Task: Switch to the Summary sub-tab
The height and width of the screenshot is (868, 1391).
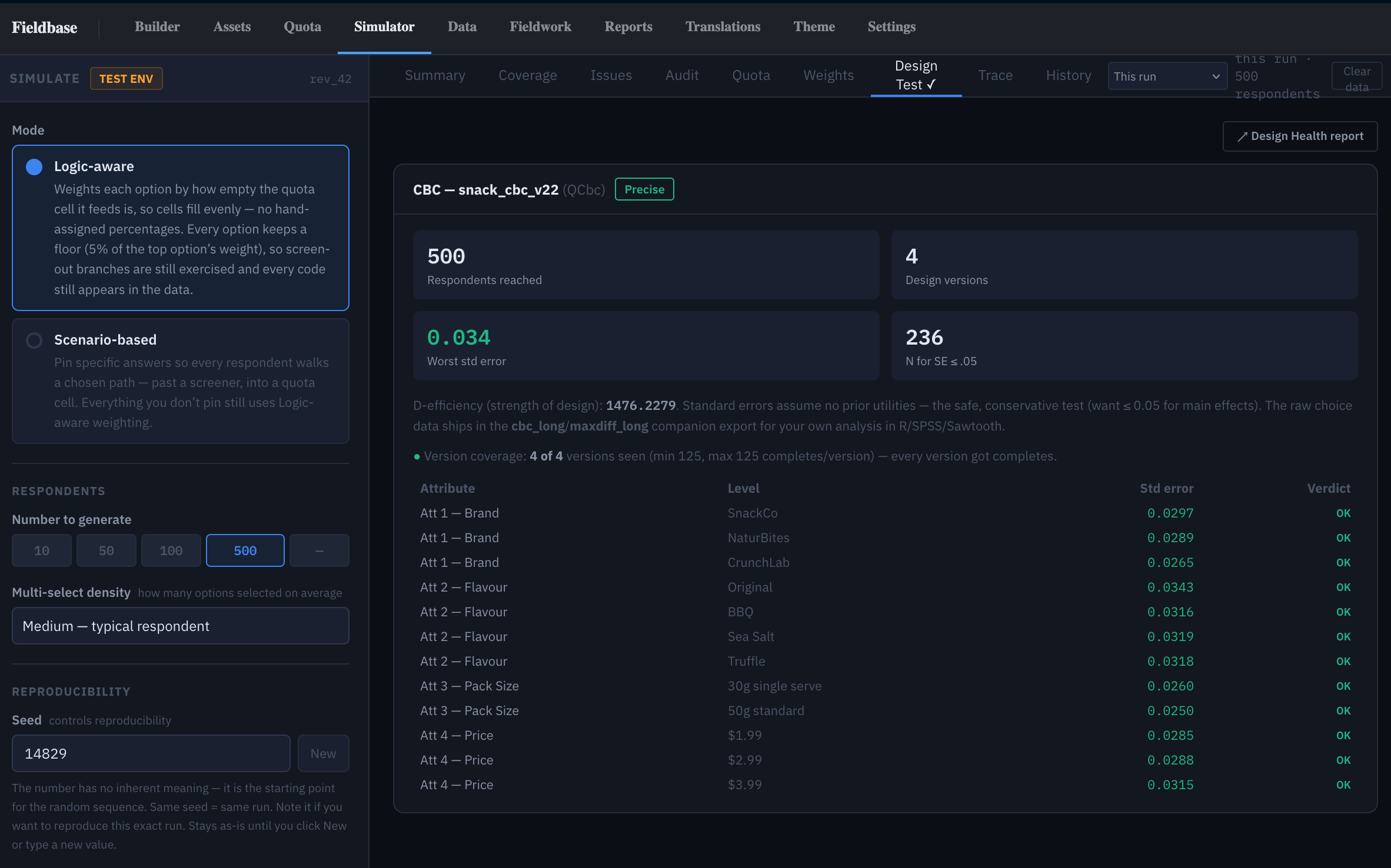Action: point(435,76)
